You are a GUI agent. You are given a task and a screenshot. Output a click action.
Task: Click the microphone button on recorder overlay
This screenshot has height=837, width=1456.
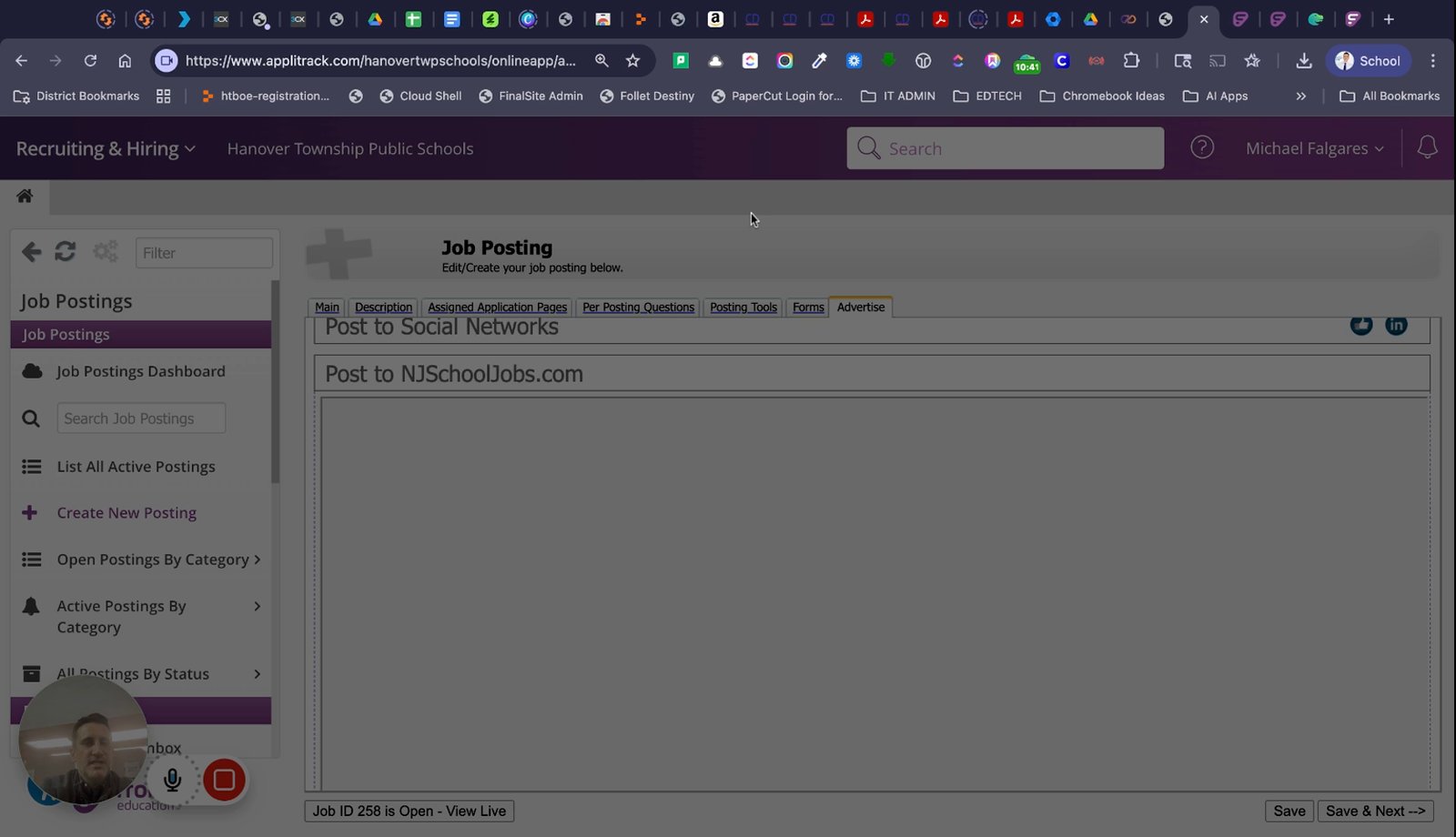172,780
